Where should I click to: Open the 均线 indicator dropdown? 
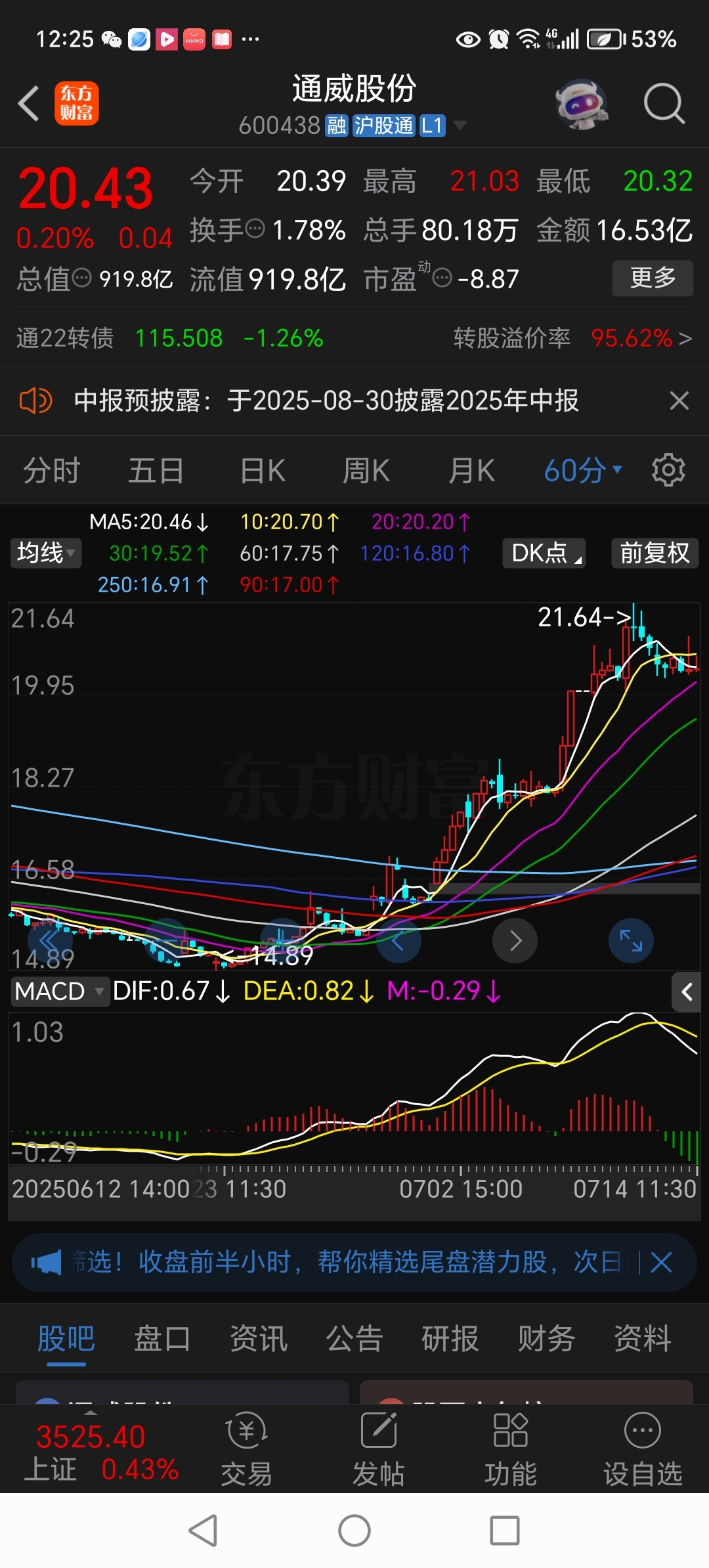point(45,553)
